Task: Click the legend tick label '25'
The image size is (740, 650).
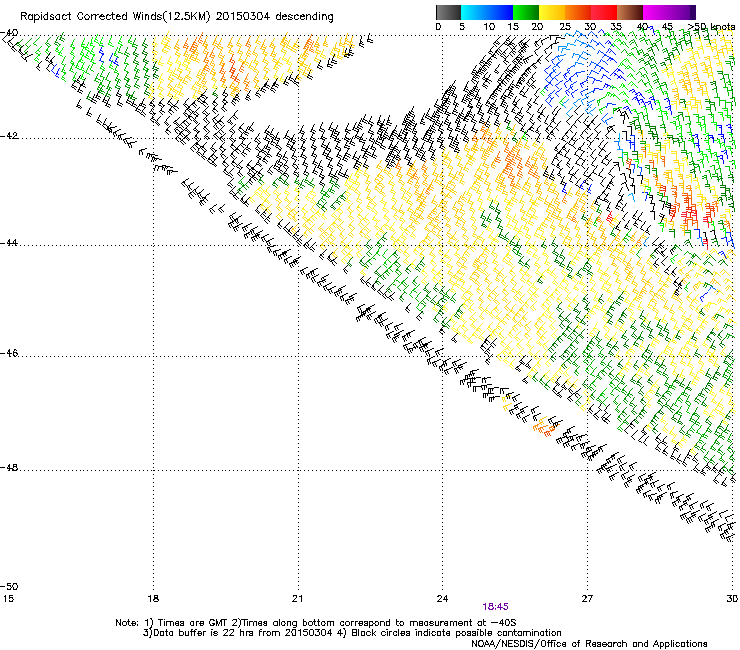Action: pos(565,27)
